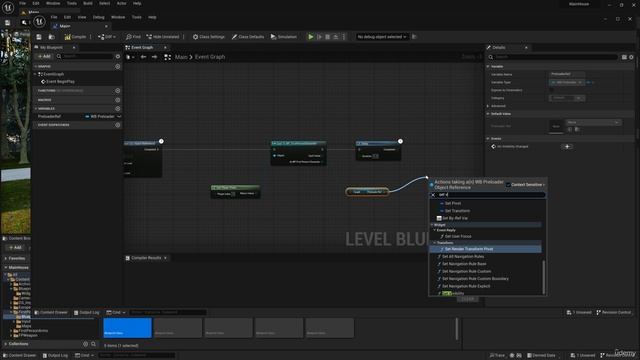Screen dimensions: 640x360
Task: Select Event BeginPlay in My Blueprint
Action: pos(60,82)
